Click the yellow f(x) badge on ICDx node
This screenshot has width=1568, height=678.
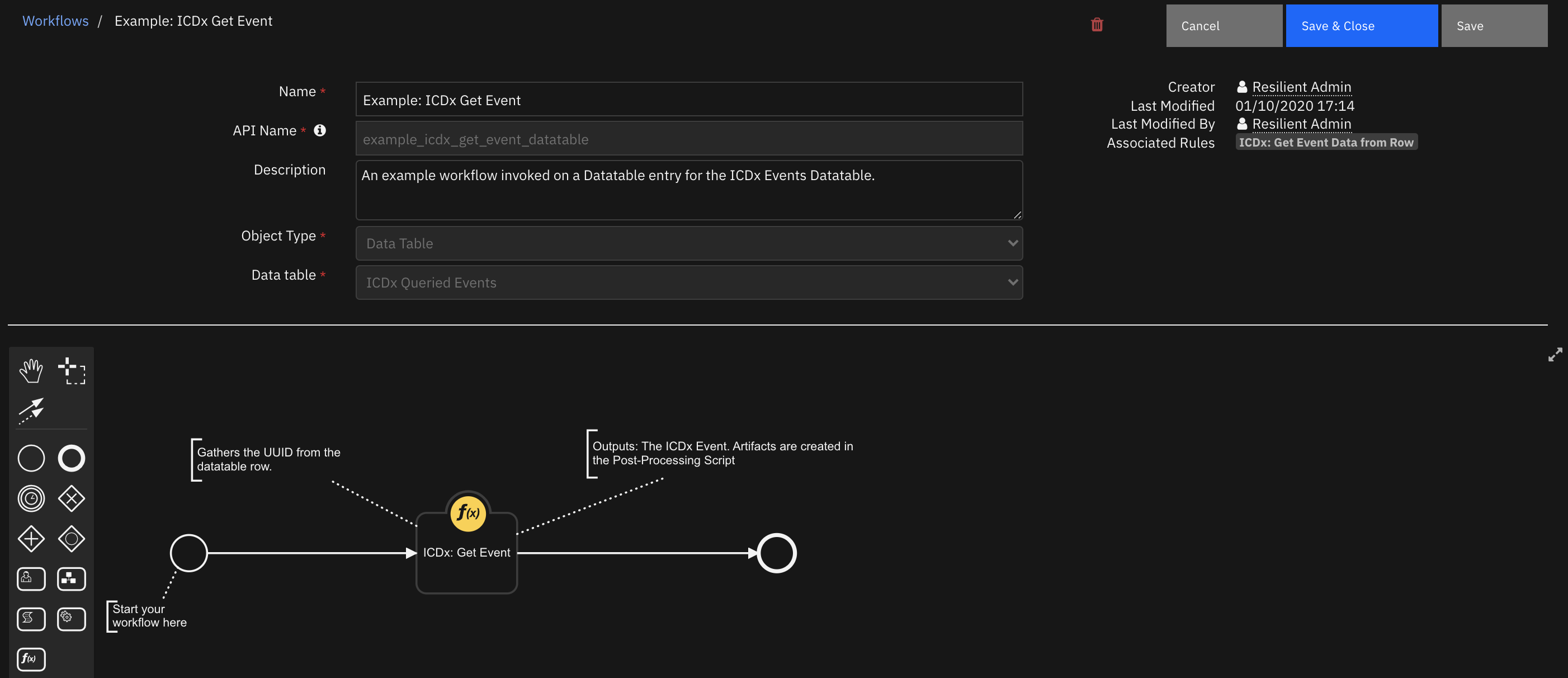coord(467,512)
